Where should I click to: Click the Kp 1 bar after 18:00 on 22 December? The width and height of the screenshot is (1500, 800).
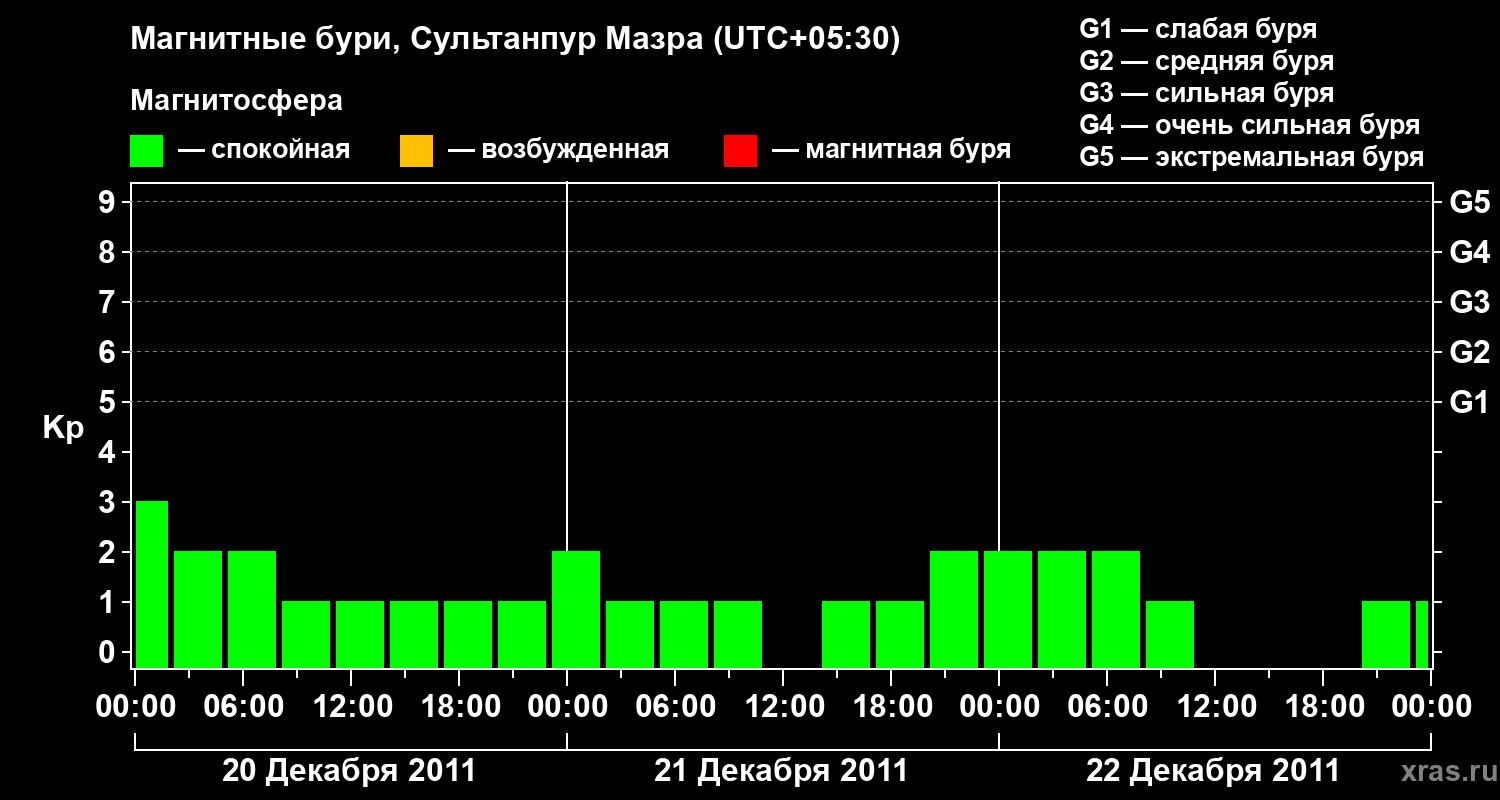coord(1386,634)
